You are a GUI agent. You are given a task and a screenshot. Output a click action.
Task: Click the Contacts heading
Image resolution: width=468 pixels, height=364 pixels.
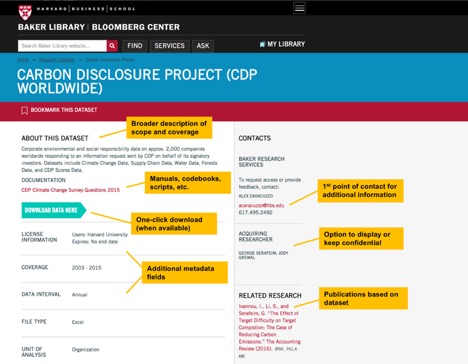point(255,138)
